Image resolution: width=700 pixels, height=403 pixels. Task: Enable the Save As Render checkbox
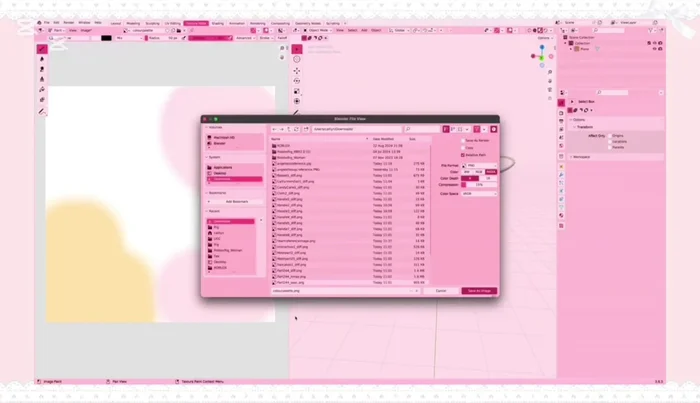pos(463,141)
